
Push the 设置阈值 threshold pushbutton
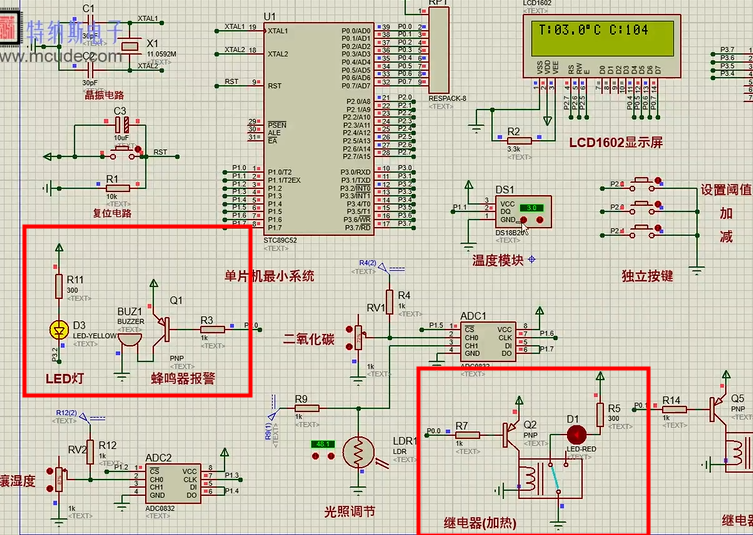642,184
